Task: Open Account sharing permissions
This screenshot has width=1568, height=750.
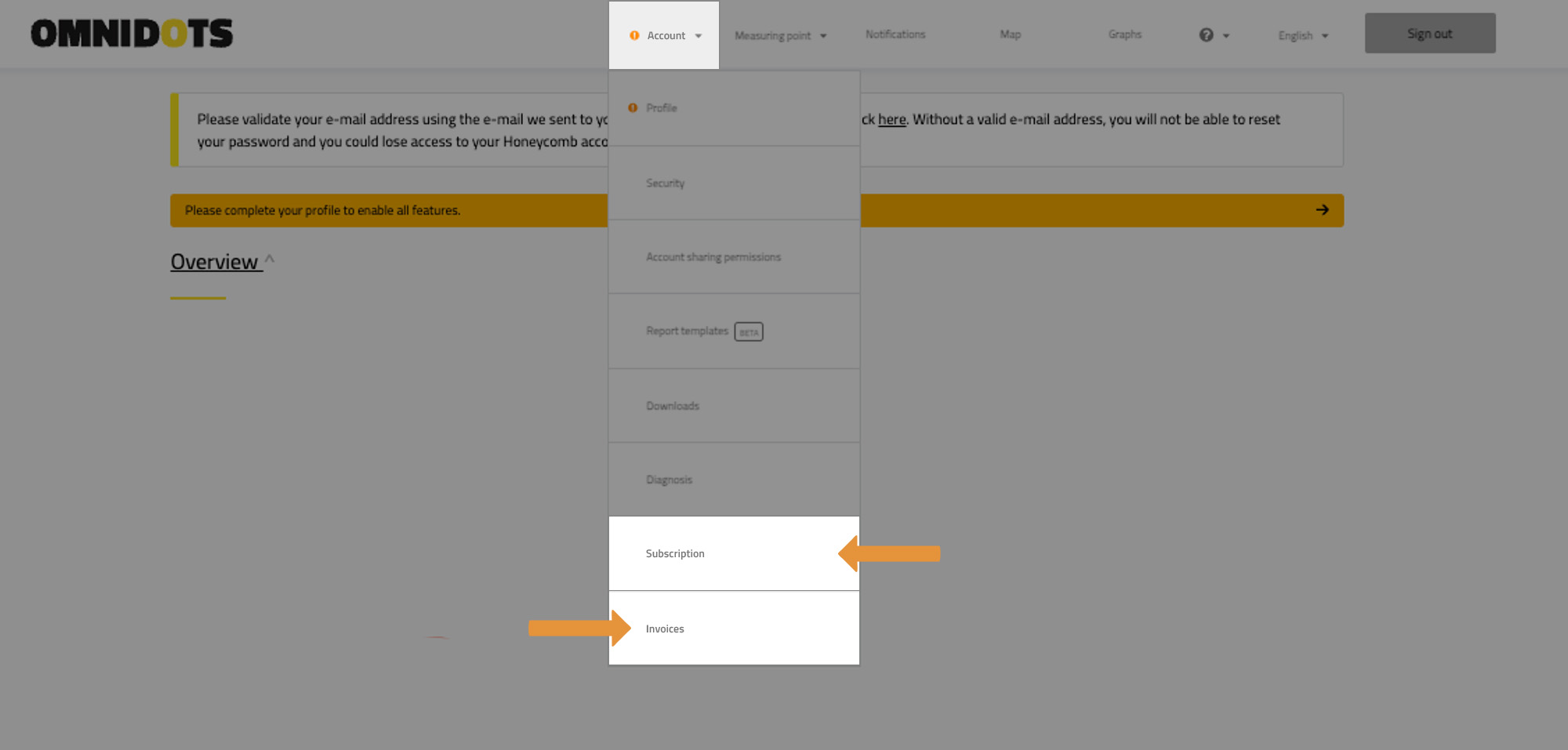Action: (x=713, y=257)
